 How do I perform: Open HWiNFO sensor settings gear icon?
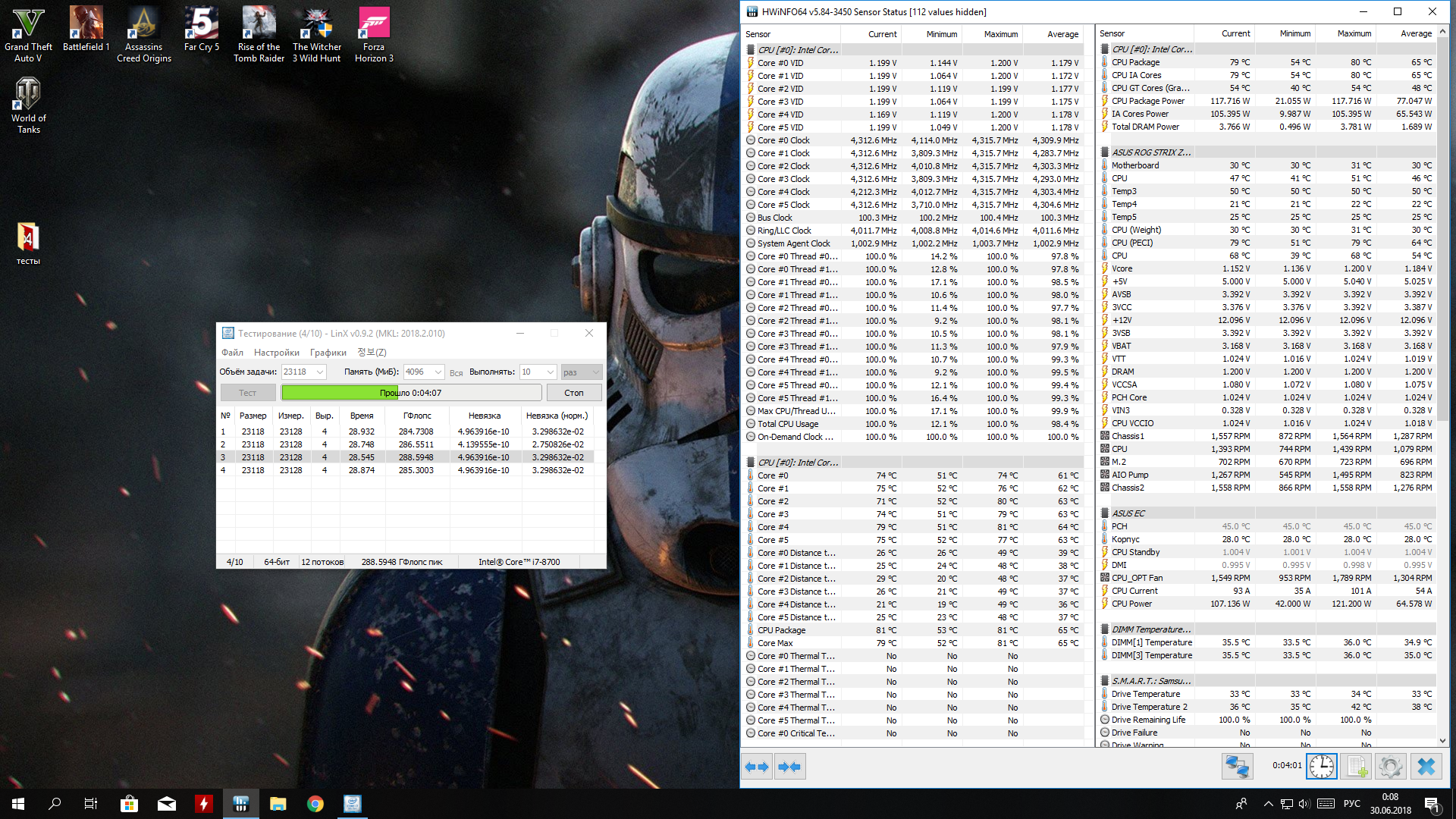pyautogui.click(x=1391, y=767)
